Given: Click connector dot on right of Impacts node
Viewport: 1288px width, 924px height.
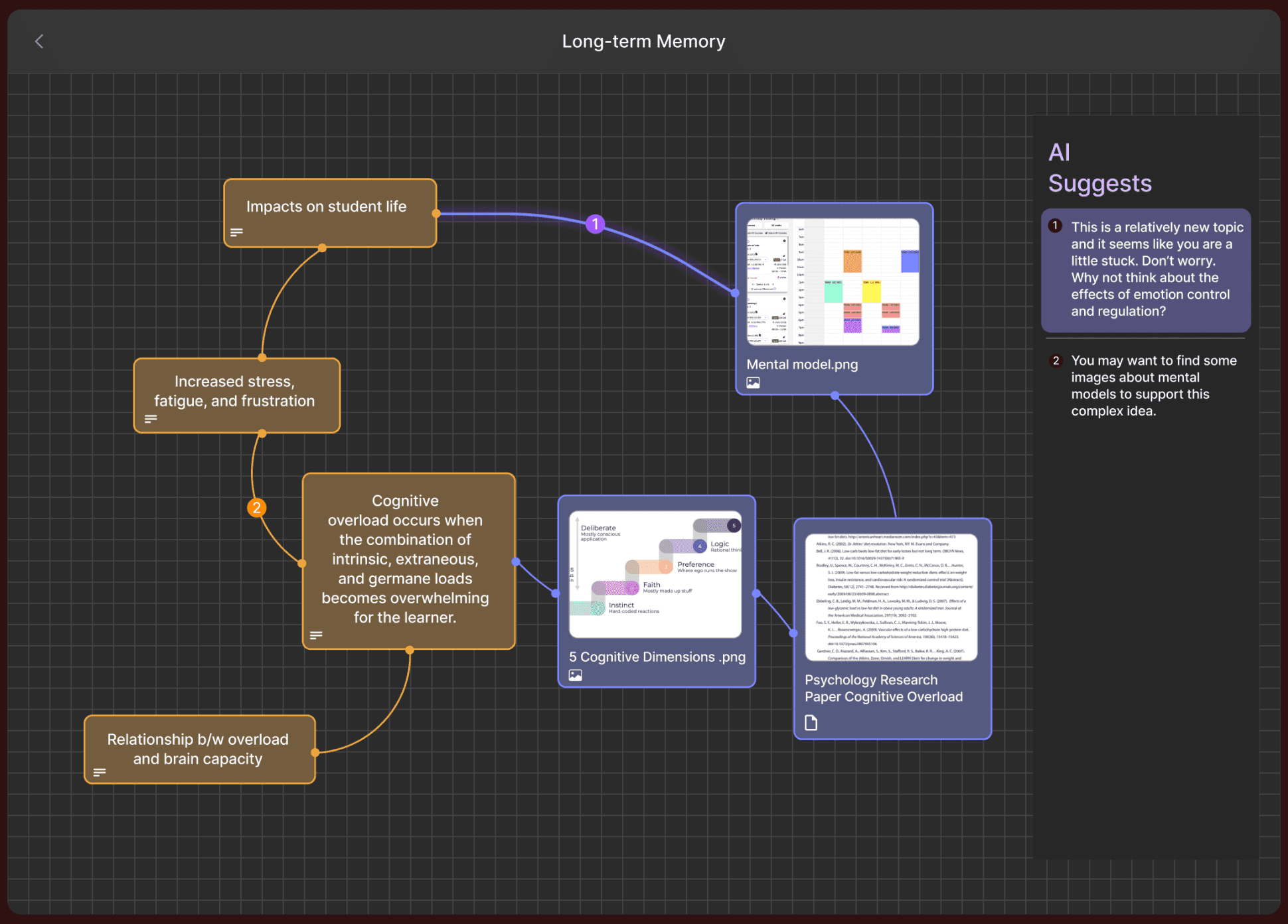Looking at the screenshot, I should click(x=436, y=214).
